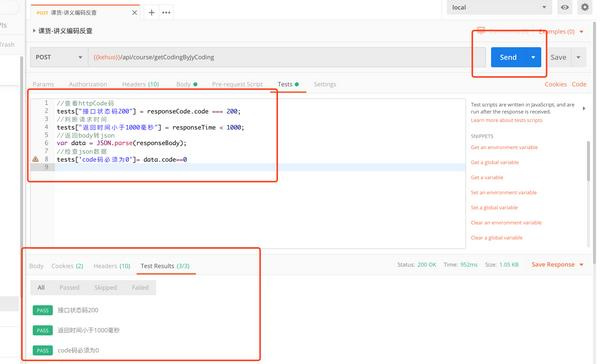The image size is (600, 364).
Task: Open the tab options ellipsis menu
Action: [x=166, y=13]
